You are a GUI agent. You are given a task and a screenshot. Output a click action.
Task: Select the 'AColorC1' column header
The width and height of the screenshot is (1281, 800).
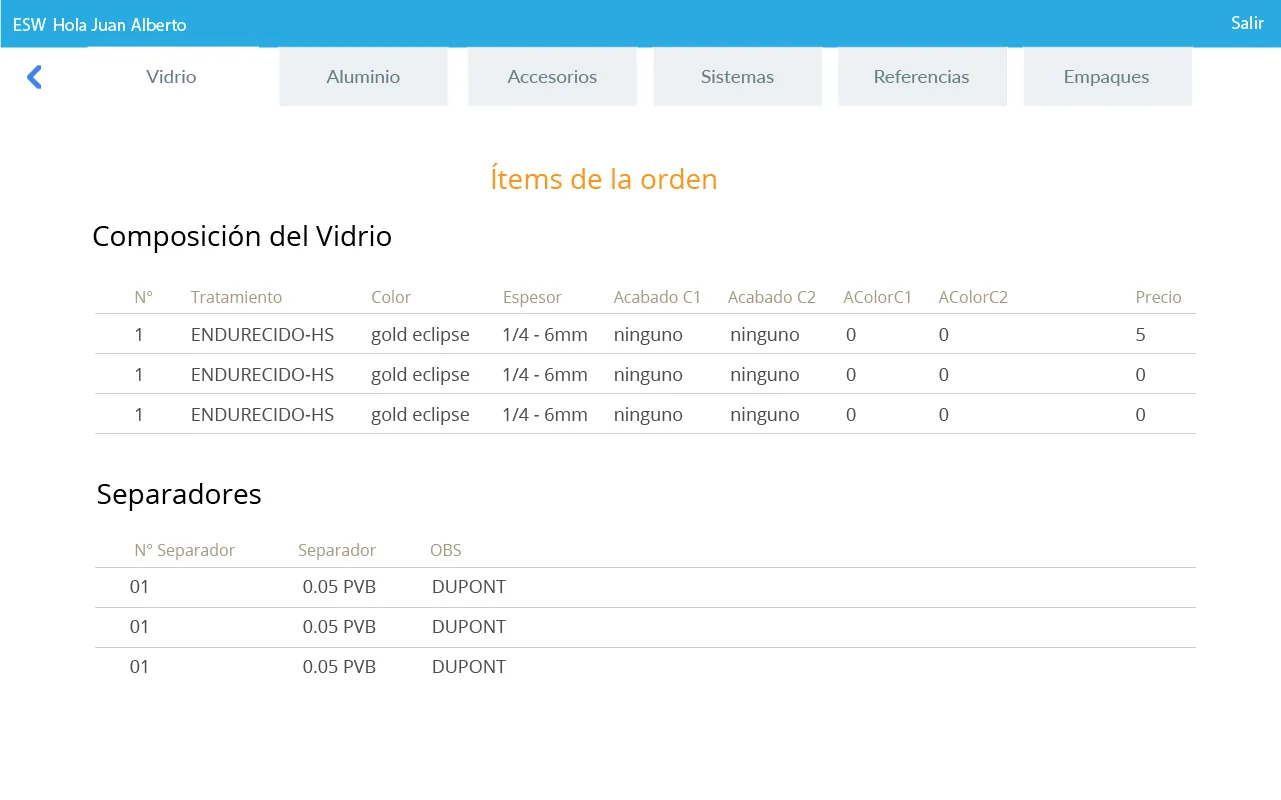click(x=878, y=297)
